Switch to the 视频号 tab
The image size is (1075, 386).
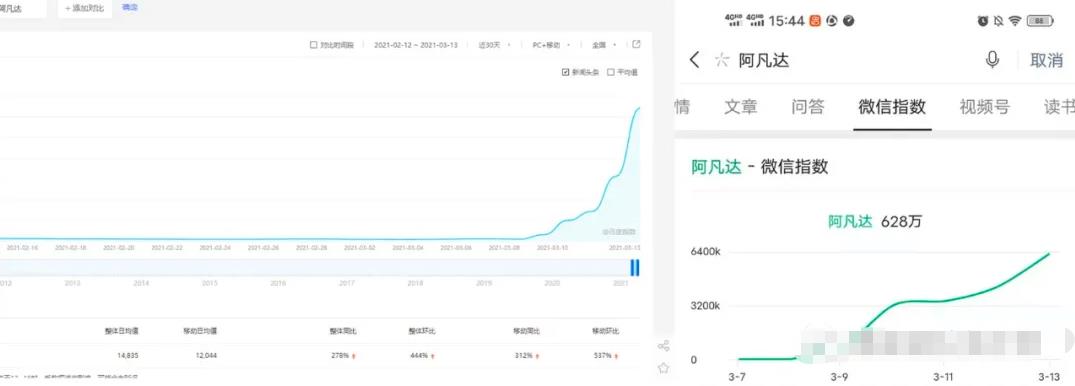(x=985, y=107)
